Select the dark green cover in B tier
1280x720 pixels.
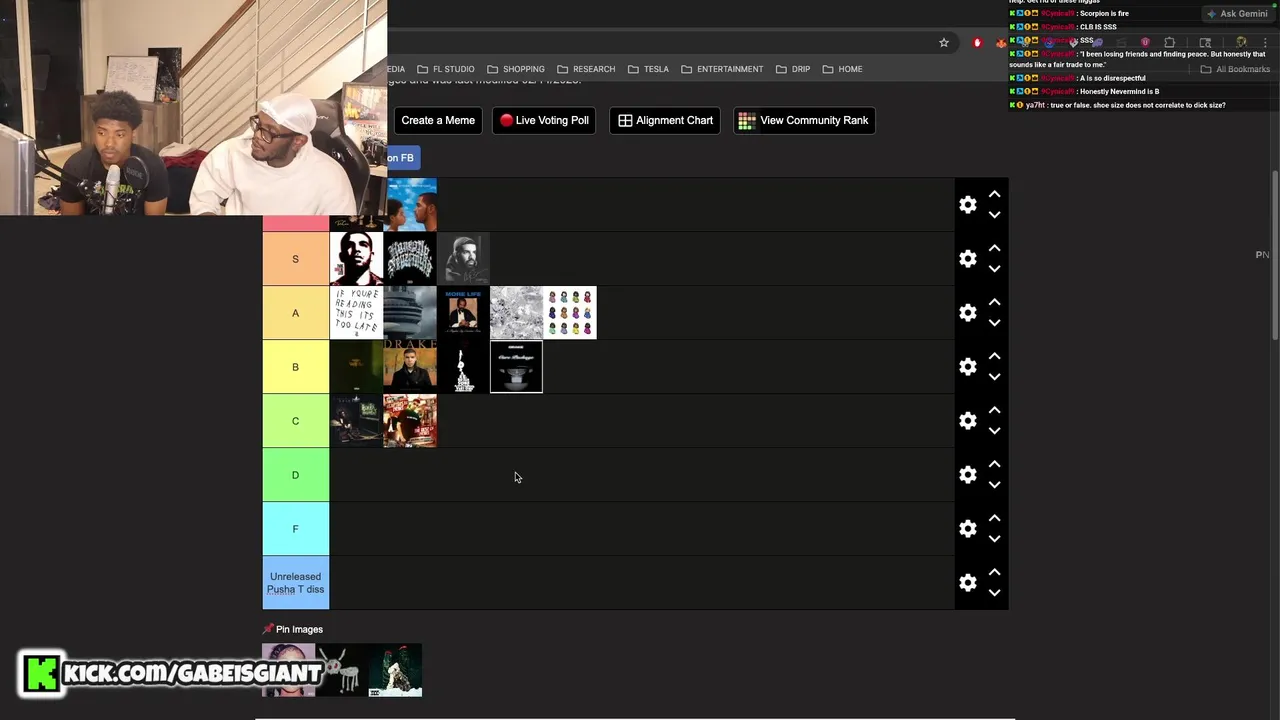pos(356,367)
